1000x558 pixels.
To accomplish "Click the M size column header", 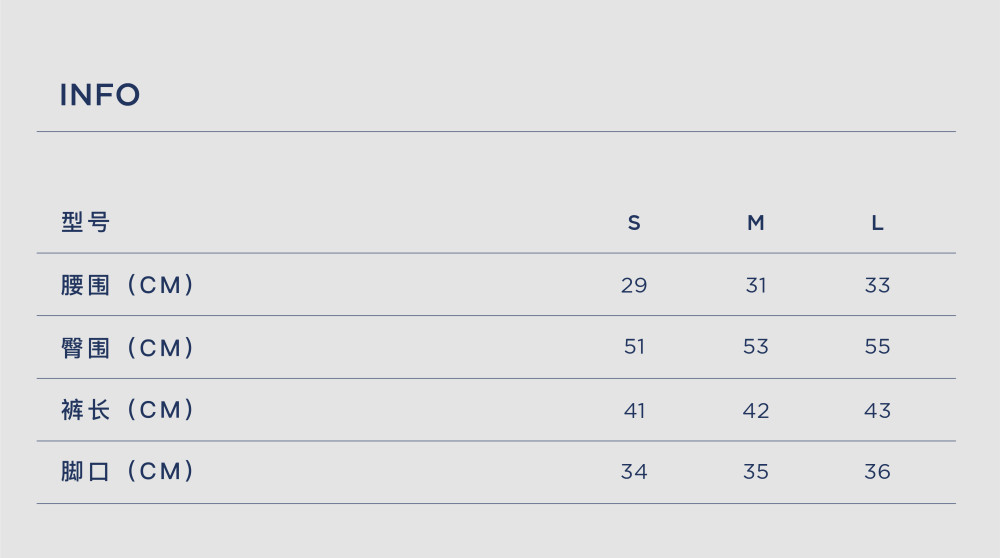I will (x=756, y=223).
